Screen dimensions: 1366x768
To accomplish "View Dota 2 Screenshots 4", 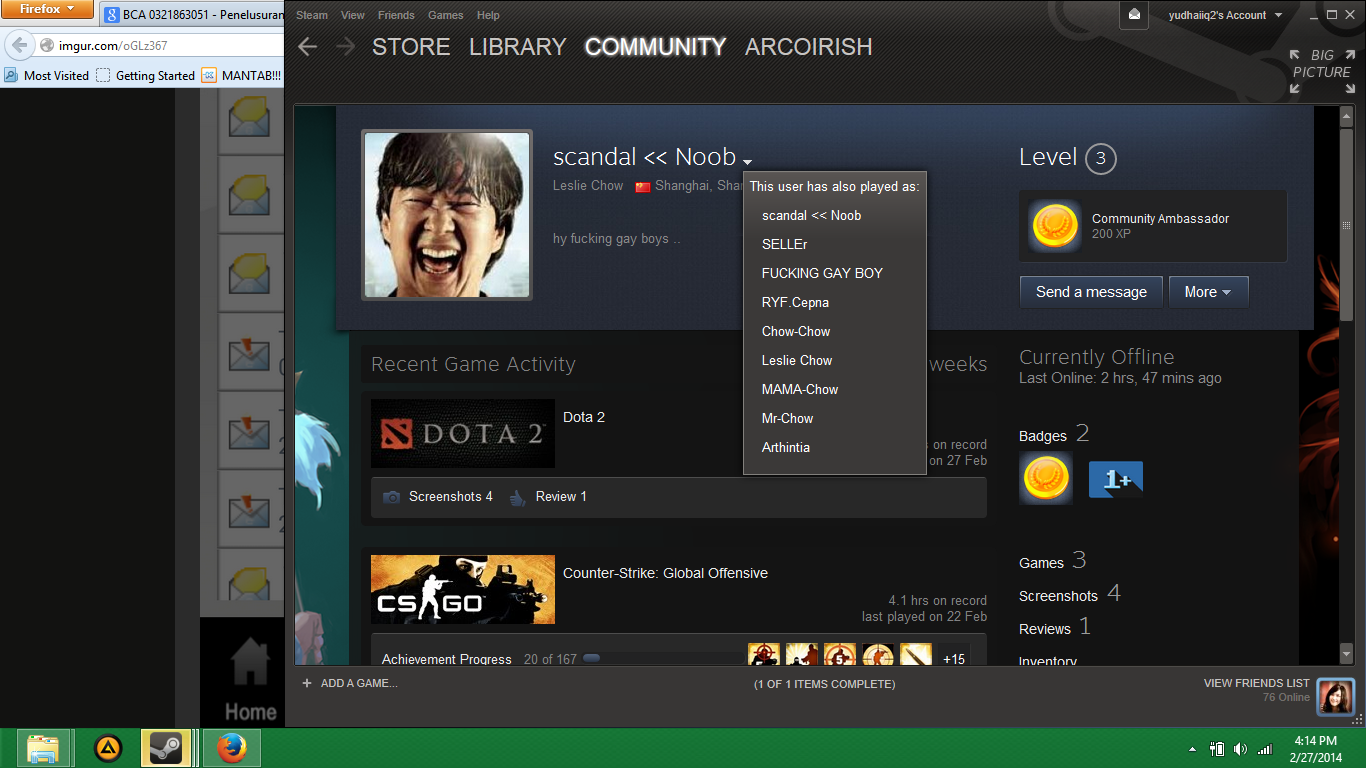I will tap(439, 496).
